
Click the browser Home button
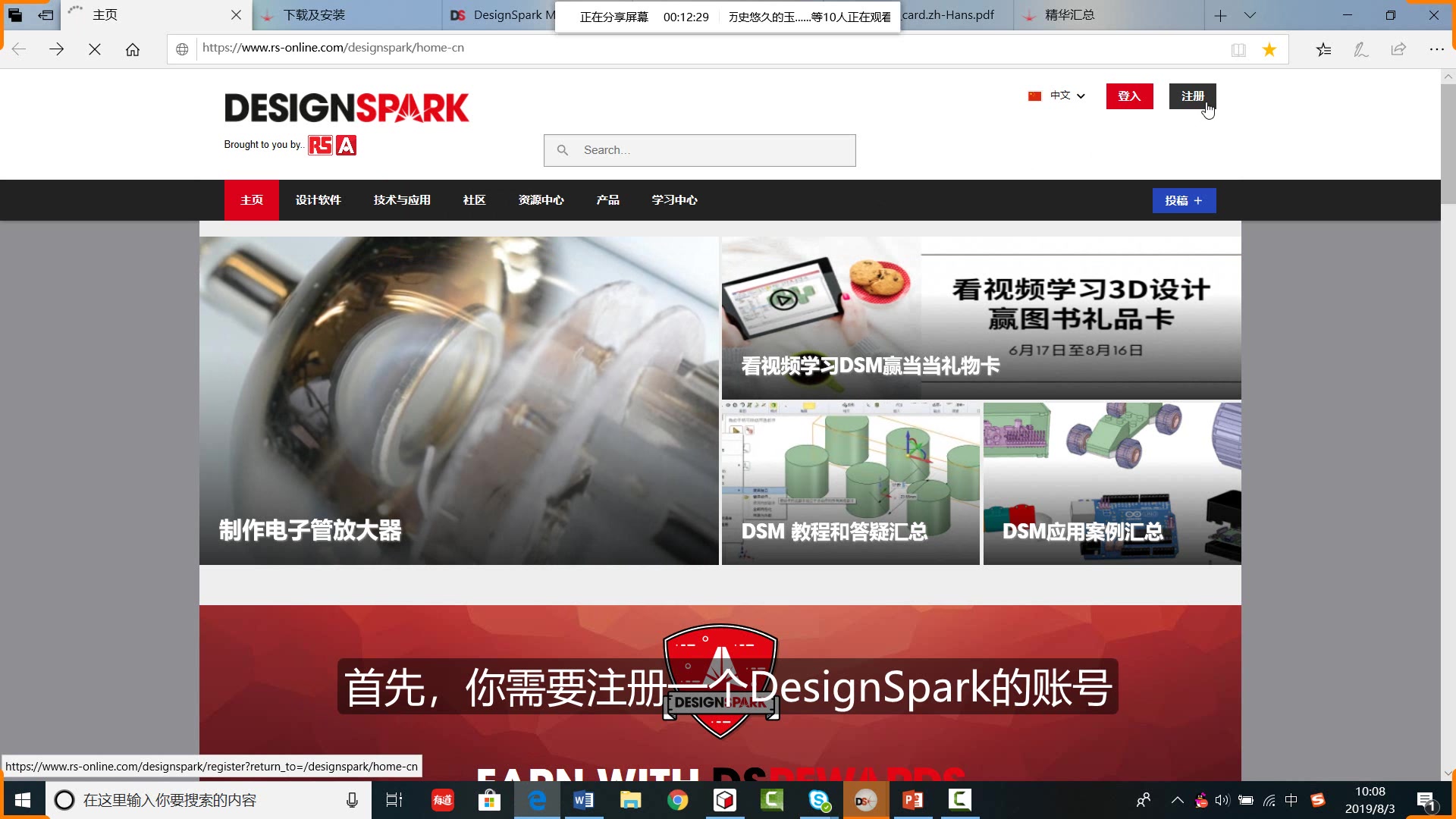point(133,49)
